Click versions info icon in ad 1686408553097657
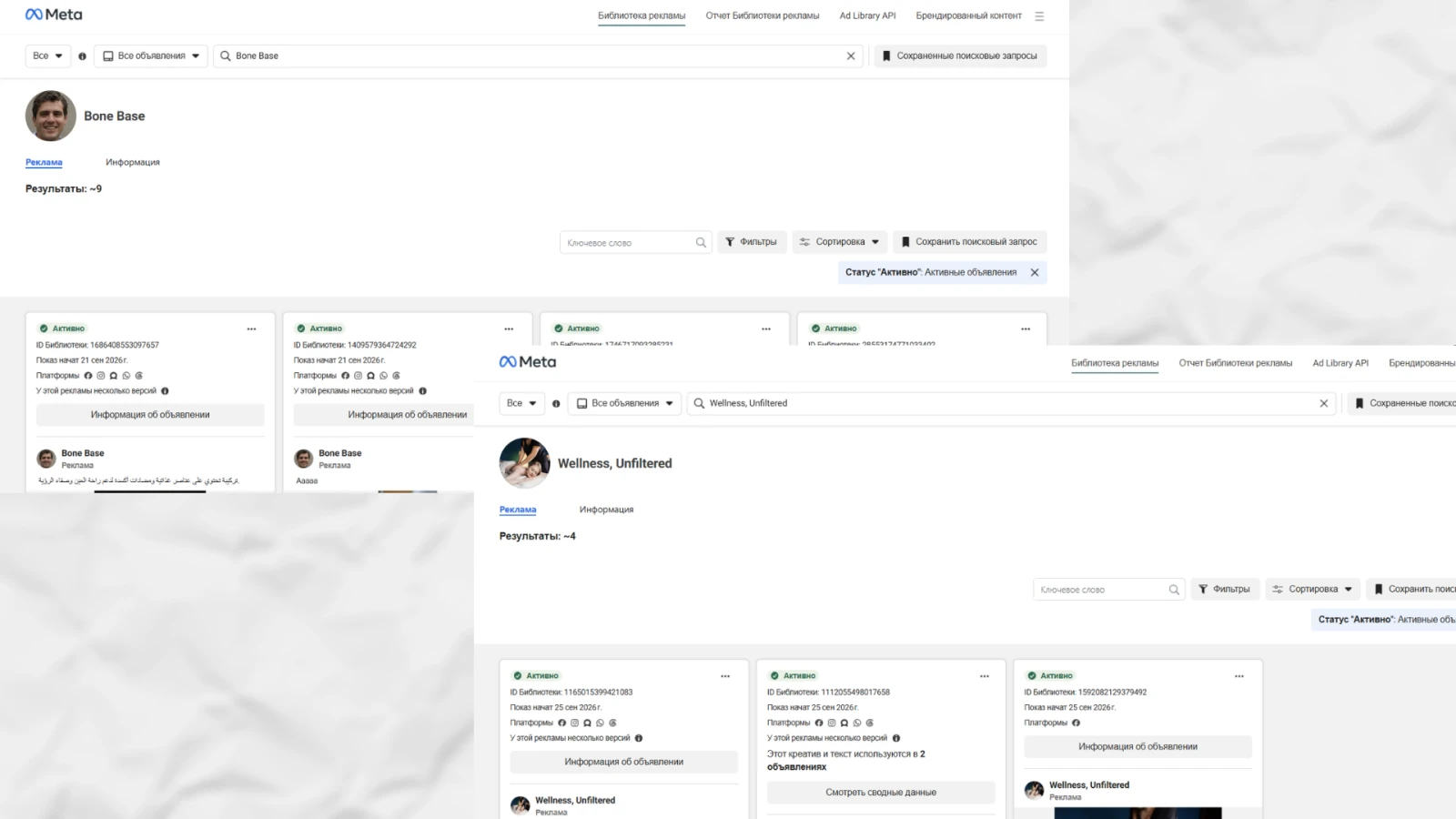 click(x=165, y=391)
